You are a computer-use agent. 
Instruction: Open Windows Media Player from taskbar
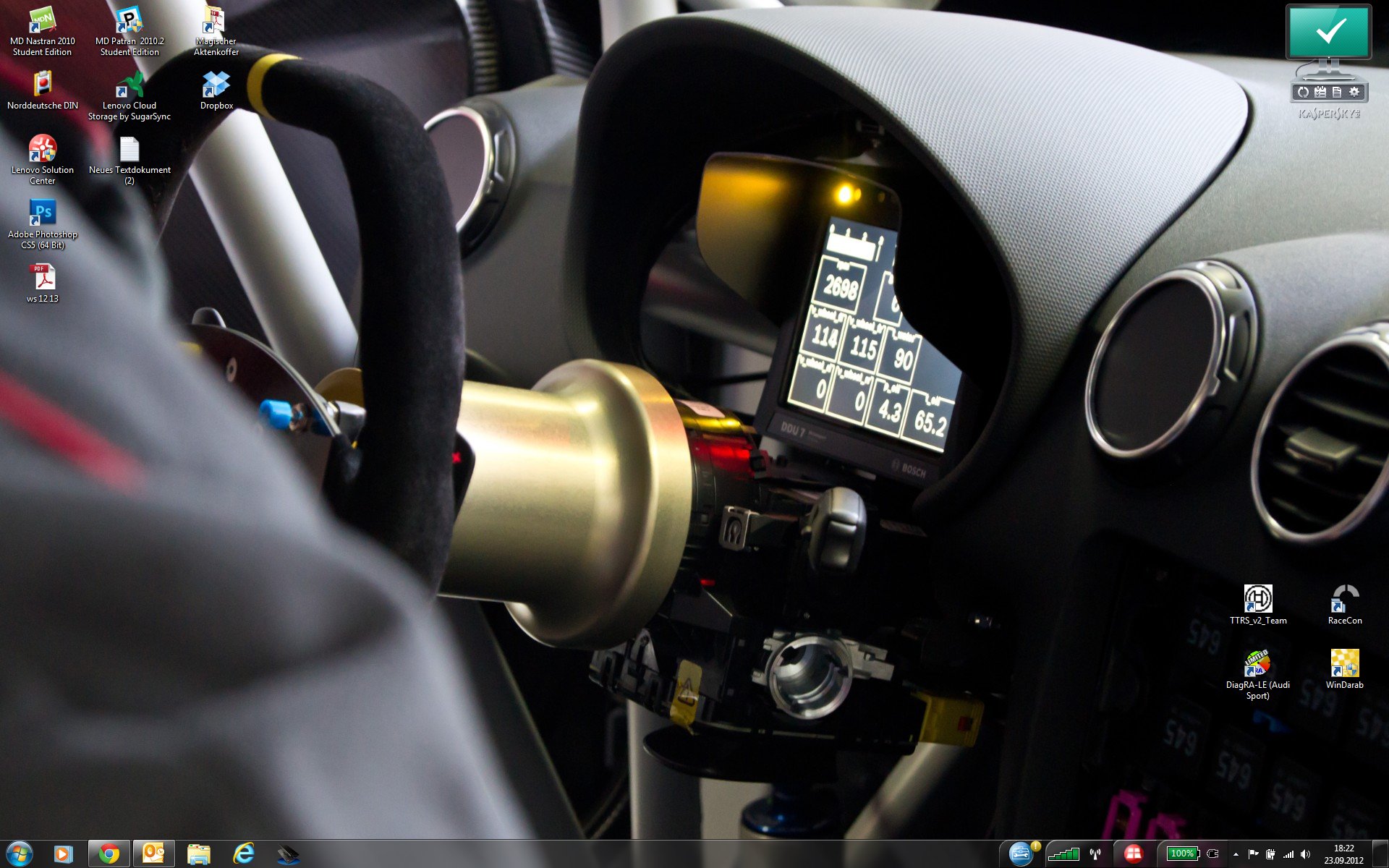click(x=64, y=854)
